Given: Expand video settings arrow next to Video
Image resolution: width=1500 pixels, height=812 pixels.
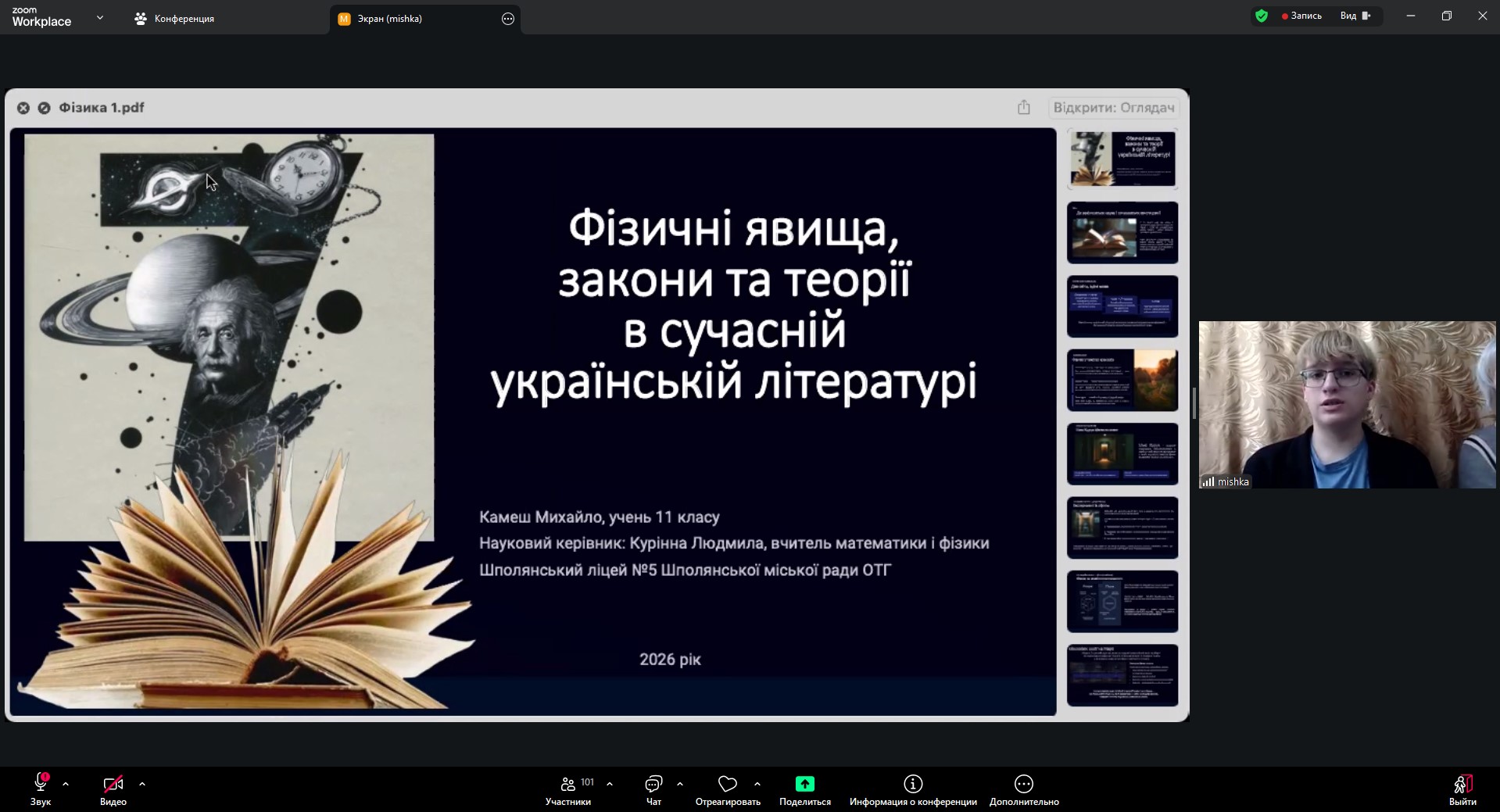Looking at the screenshot, I should 142,783.
